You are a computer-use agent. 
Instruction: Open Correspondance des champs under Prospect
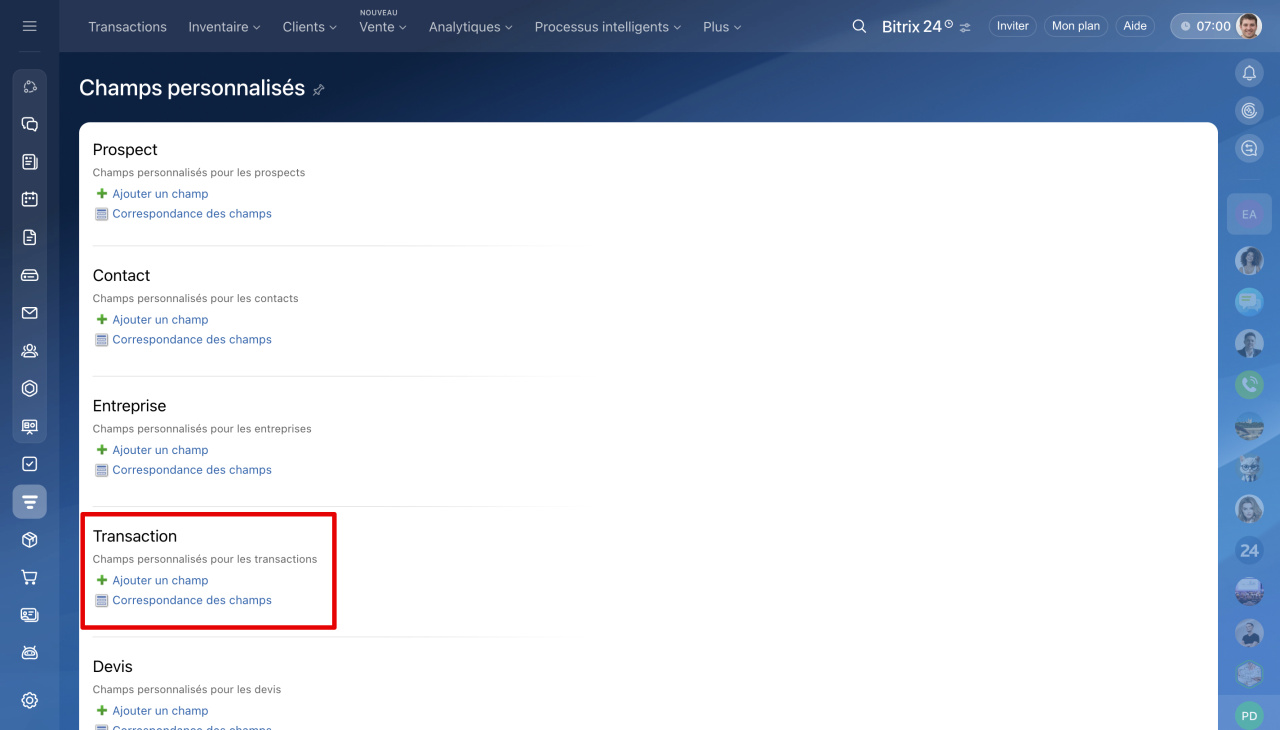[x=191, y=213]
